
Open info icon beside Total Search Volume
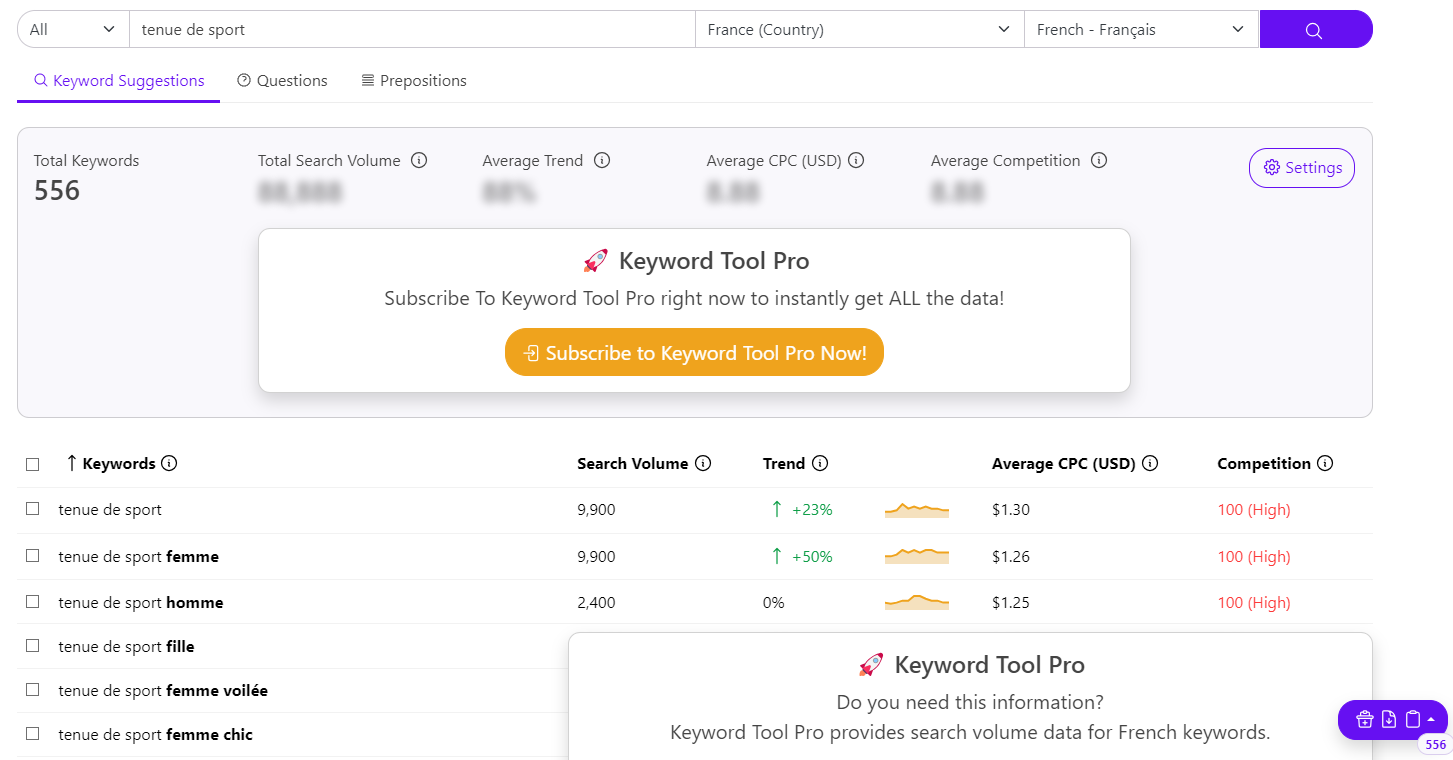tap(420, 161)
